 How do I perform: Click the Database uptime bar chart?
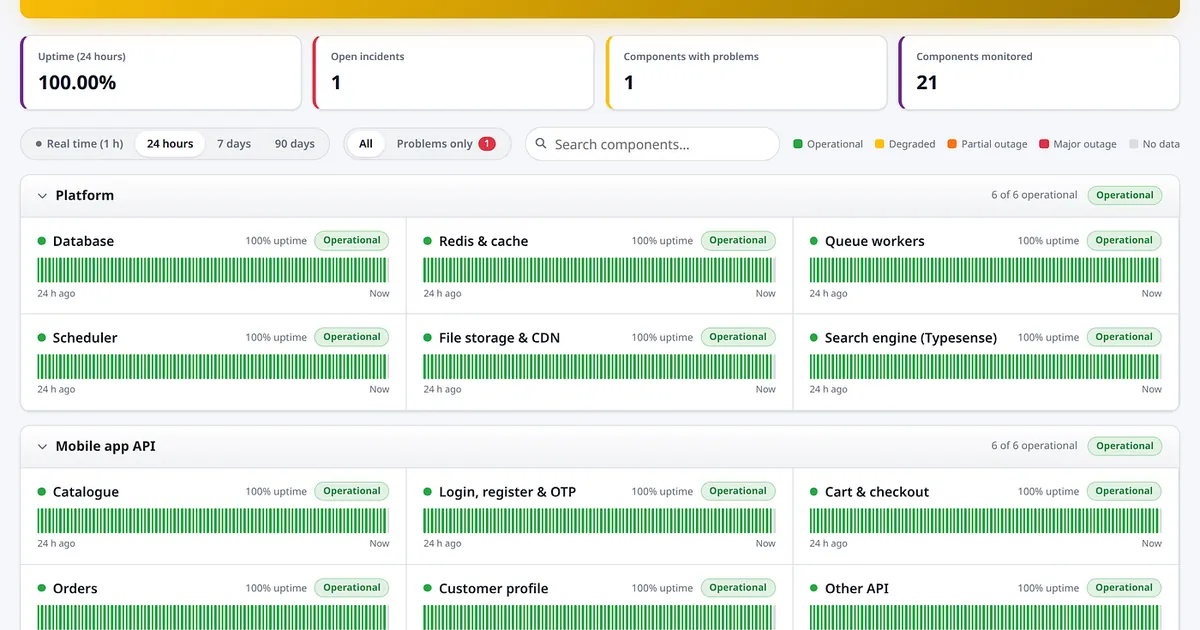[x=213, y=270]
